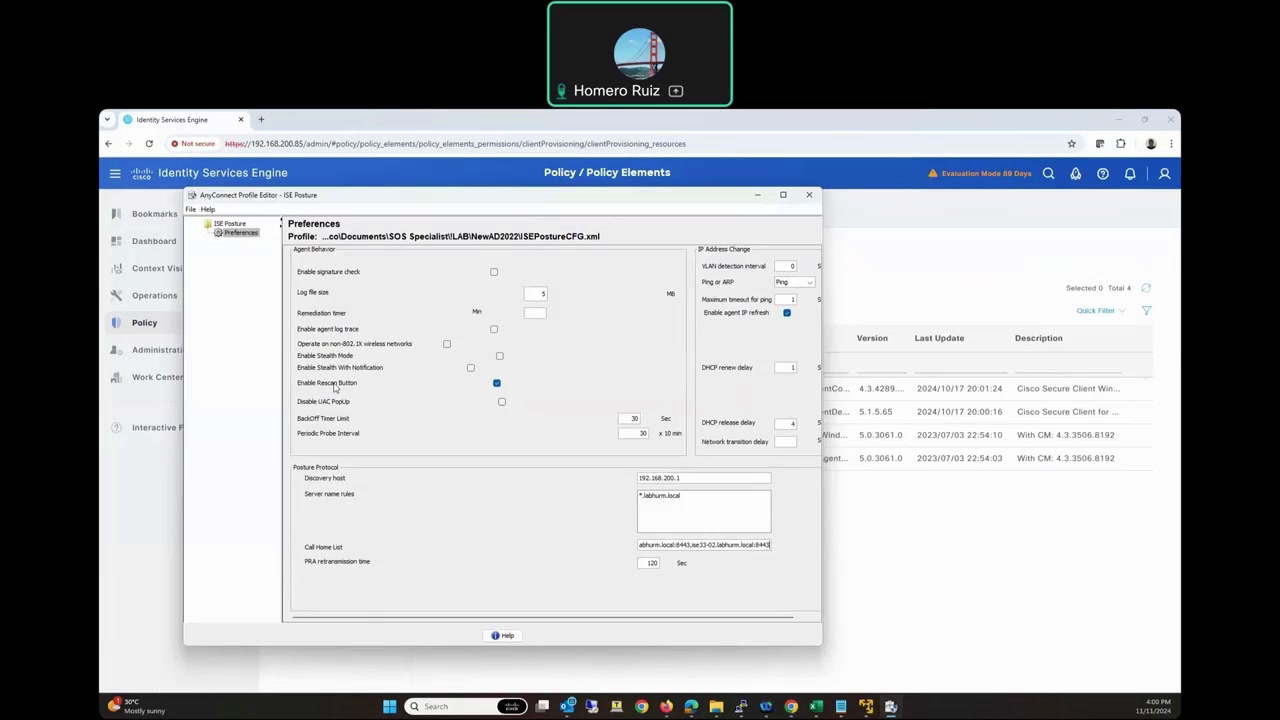Bookmark this page with the star icon
Viewport: 1280px width, 720px height.
1071,144
